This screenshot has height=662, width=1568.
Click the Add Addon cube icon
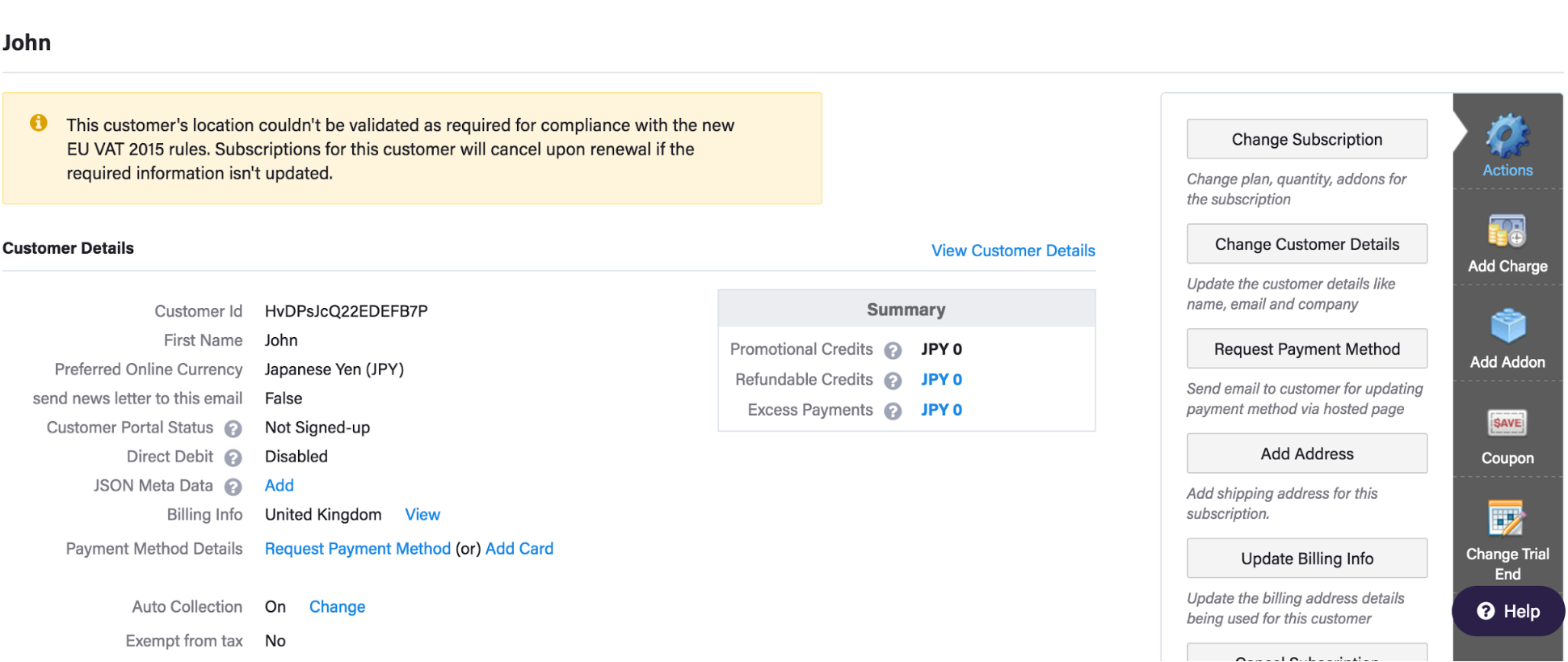pyautogui.click(x=1507, y=327)
